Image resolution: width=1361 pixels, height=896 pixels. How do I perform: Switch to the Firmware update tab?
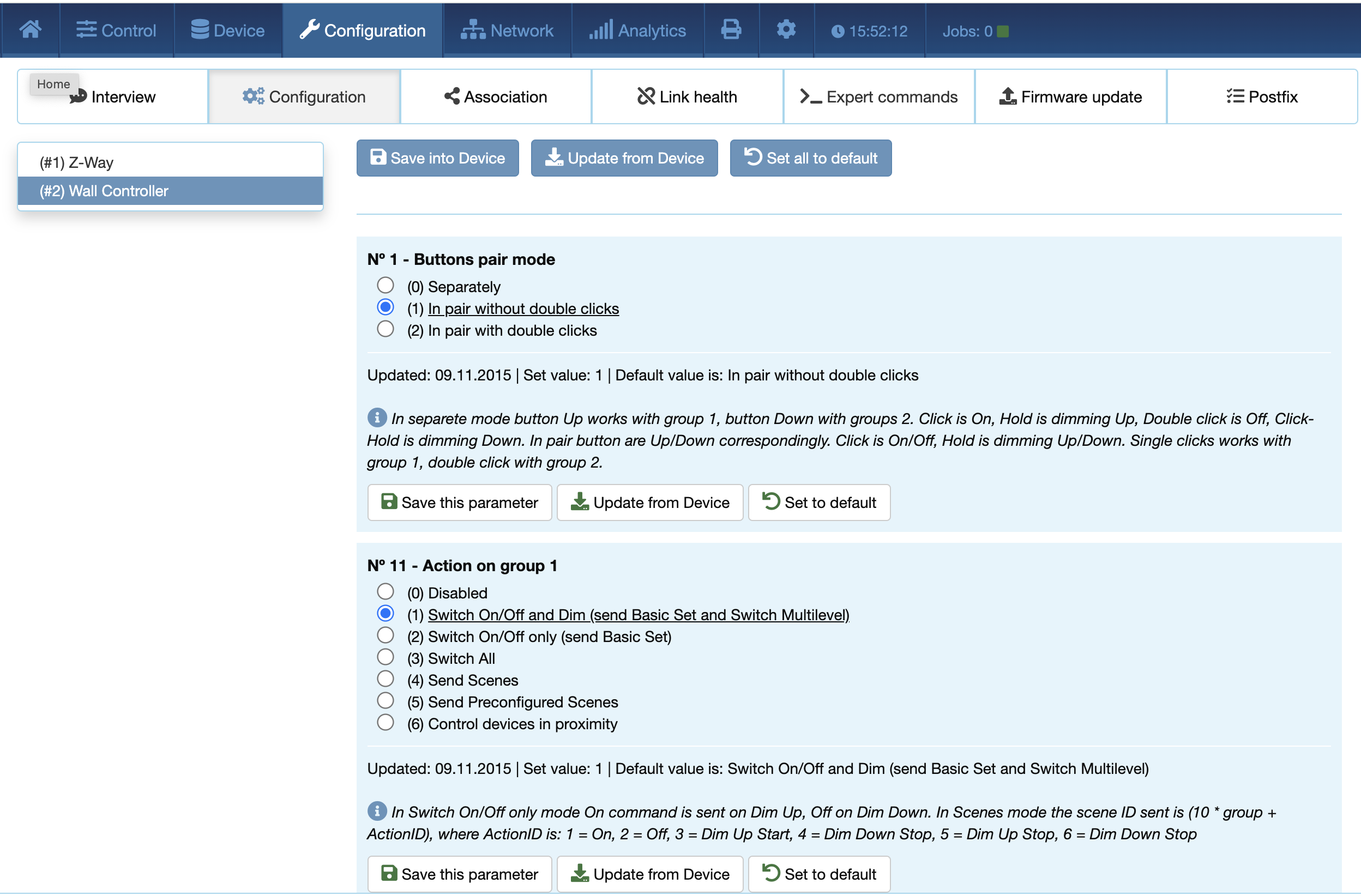pyautogui.click(x=1070, y=96)
